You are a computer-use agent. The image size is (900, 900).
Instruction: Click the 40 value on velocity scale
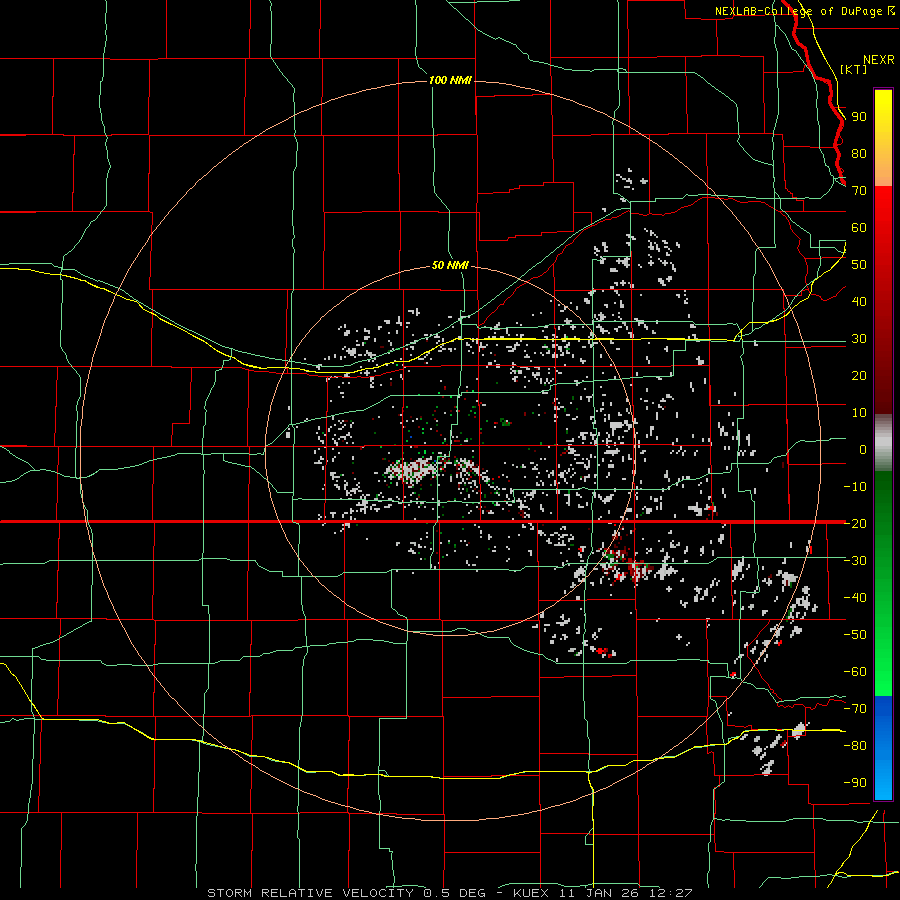pos(859,301)
